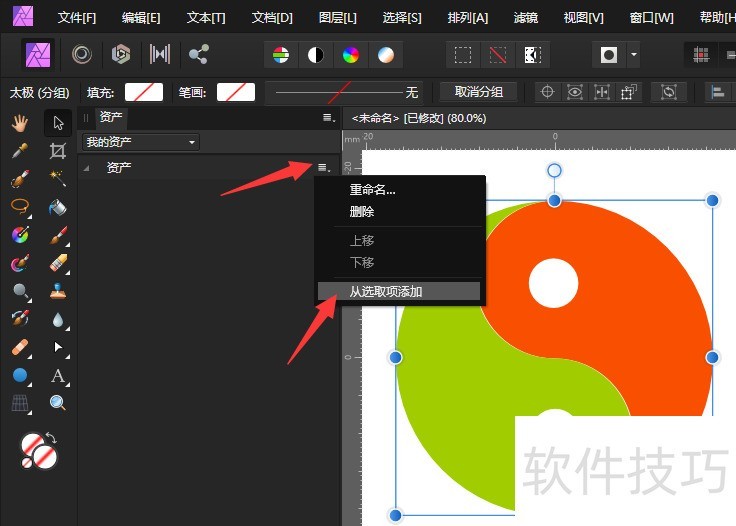Toggle the eye visibility icon in context toolbar

(575, 92)
